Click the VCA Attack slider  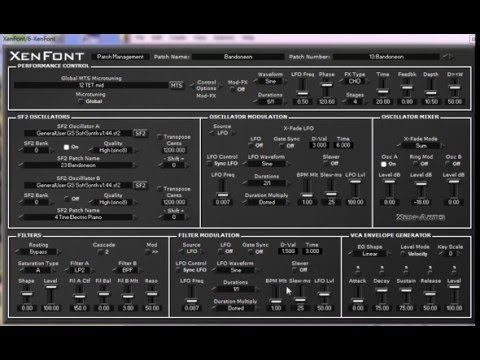pos(358,294)
